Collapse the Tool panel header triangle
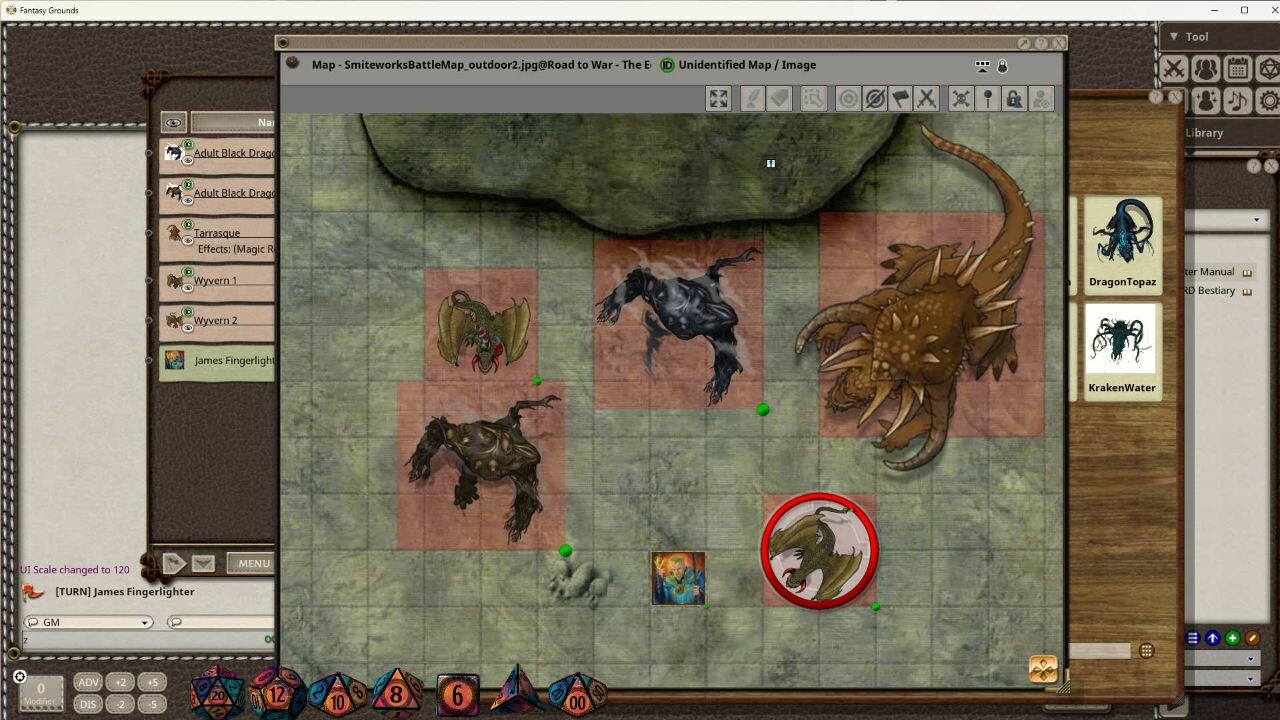The width and height of the screenshot is (1280, 720). click(1174, 36)
